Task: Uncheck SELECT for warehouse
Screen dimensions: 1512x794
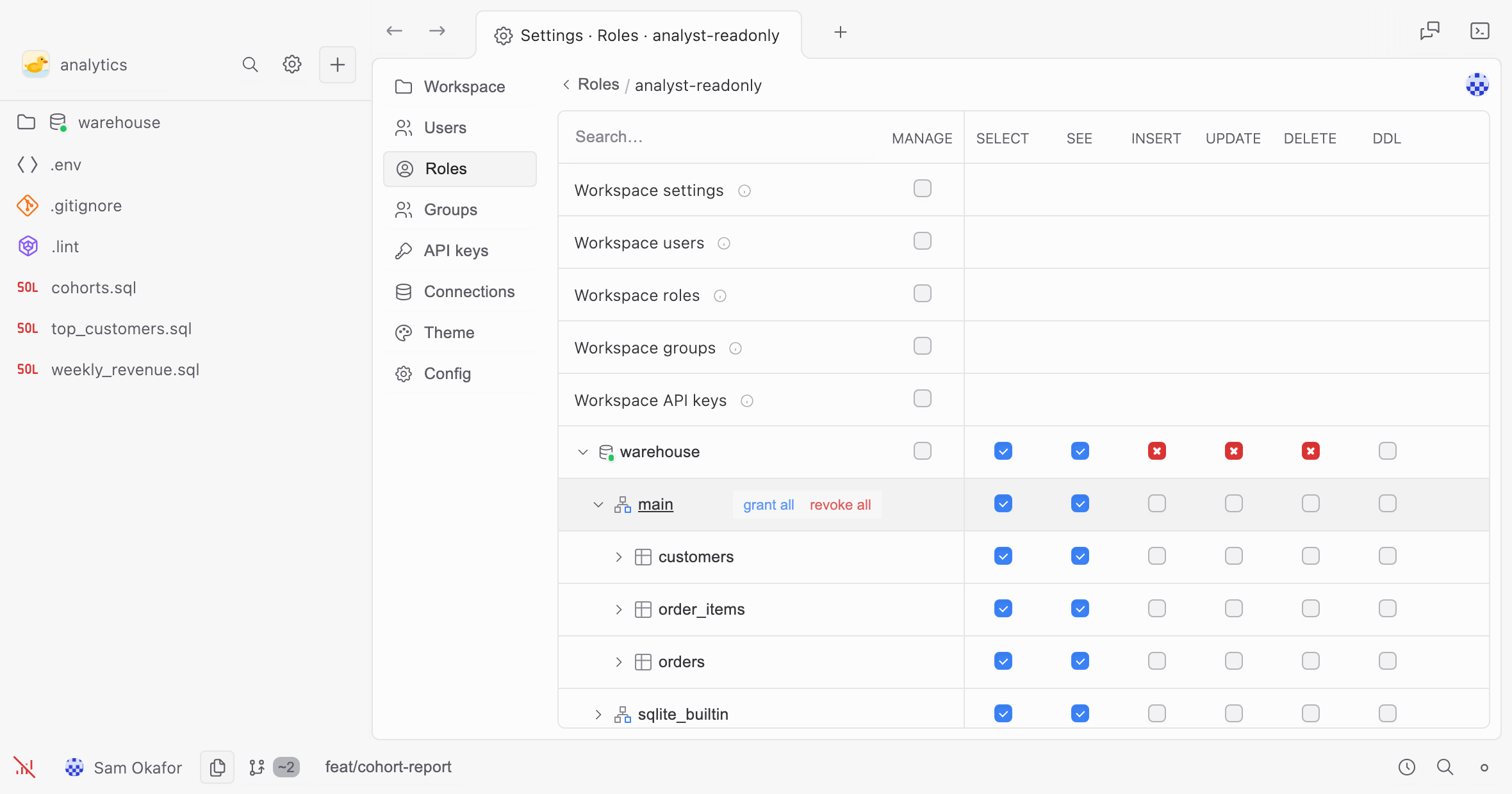Action: pyautogui.click(x=1003, y=451)
